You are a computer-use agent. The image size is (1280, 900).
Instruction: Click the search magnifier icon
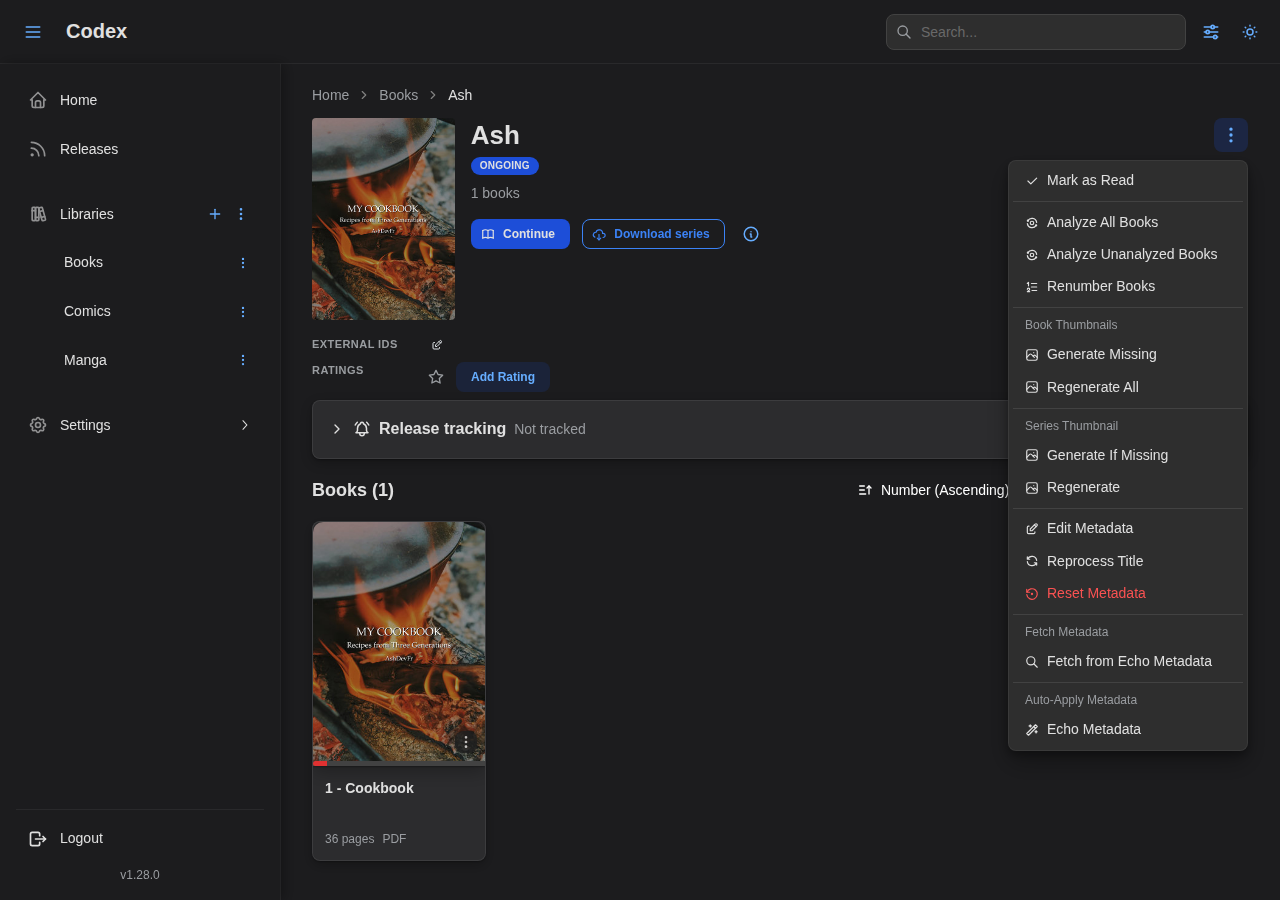point(904,32)
